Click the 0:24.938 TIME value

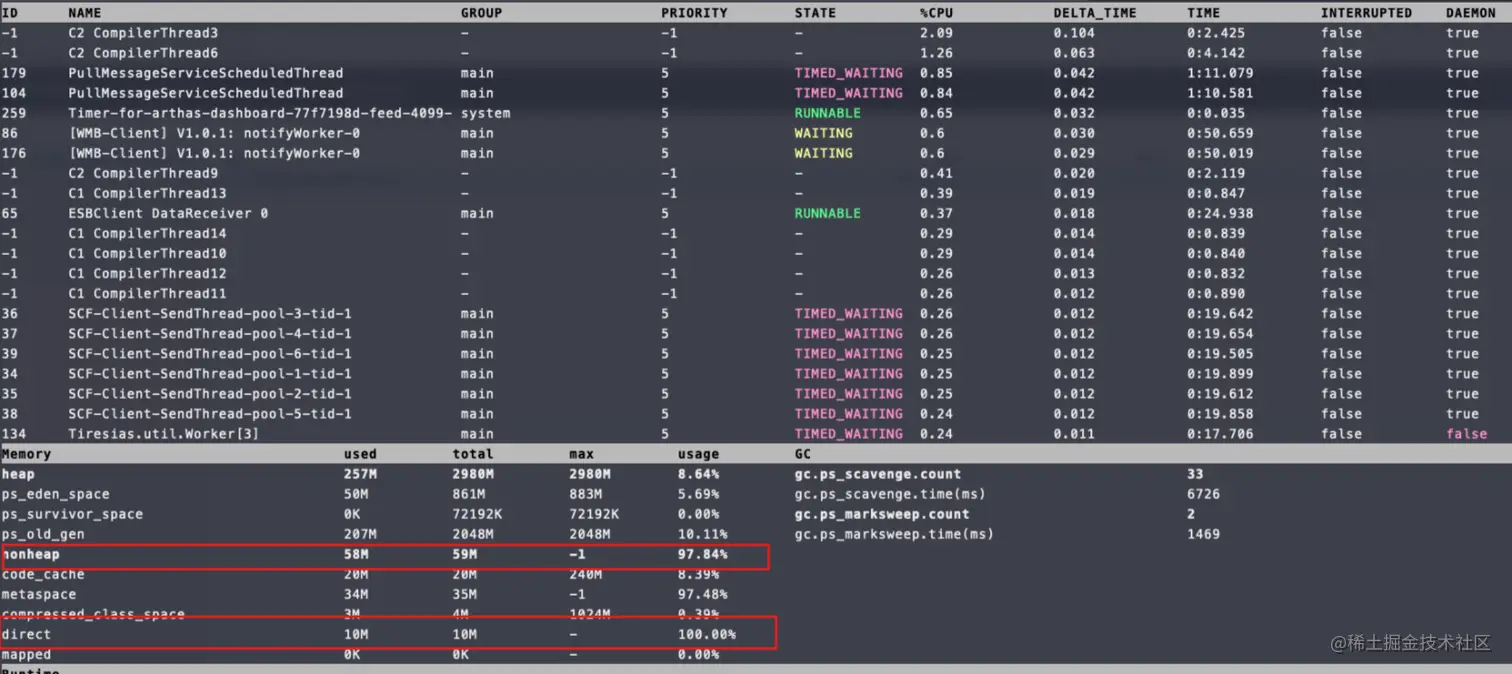click(1219, 213)
